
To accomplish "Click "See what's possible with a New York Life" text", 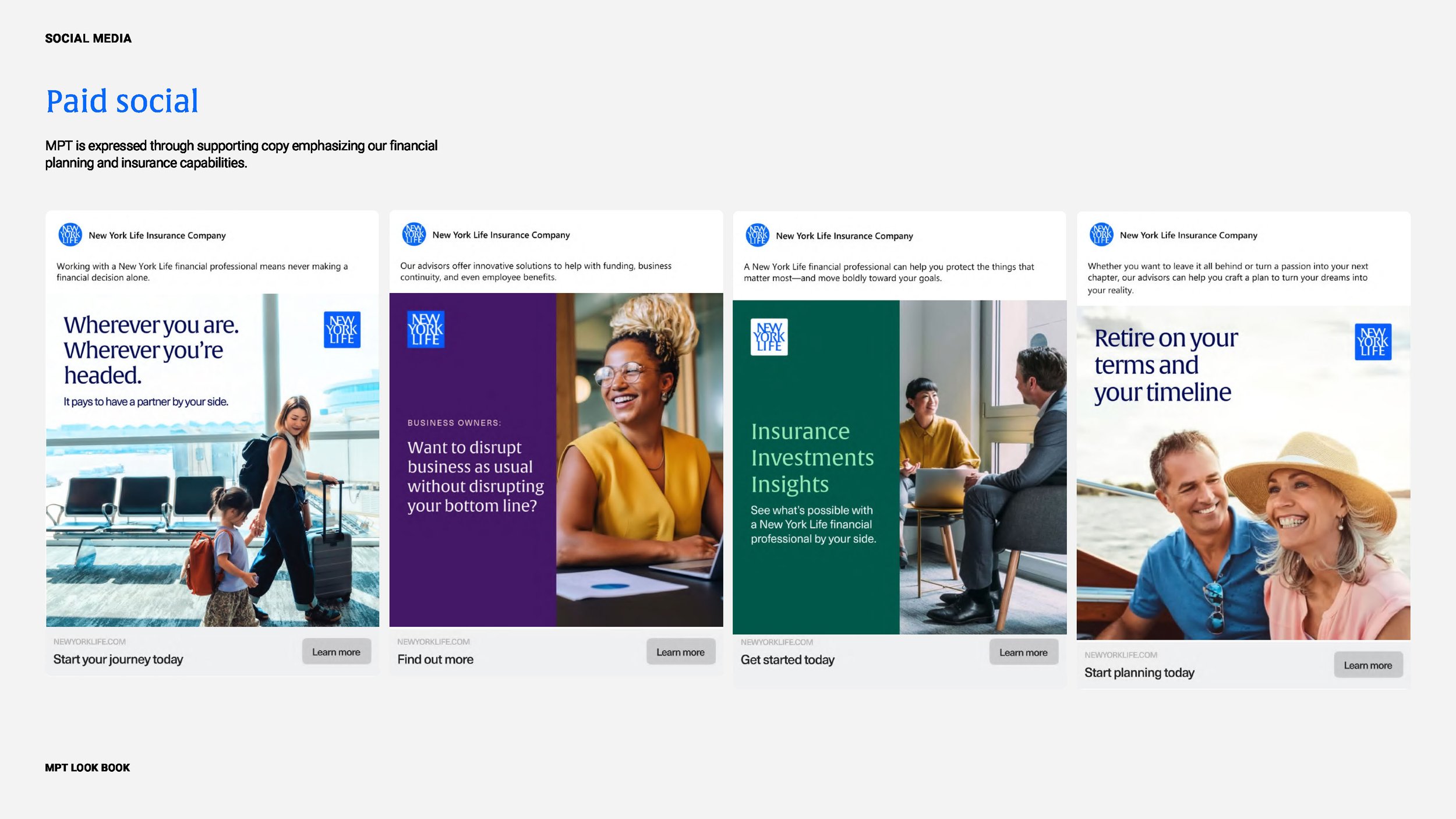I will (814, 525).
